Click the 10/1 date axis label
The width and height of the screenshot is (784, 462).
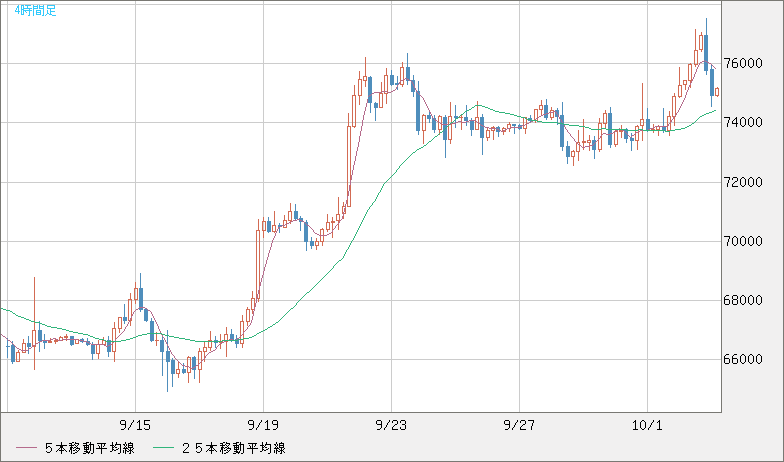tap(647, 425)
